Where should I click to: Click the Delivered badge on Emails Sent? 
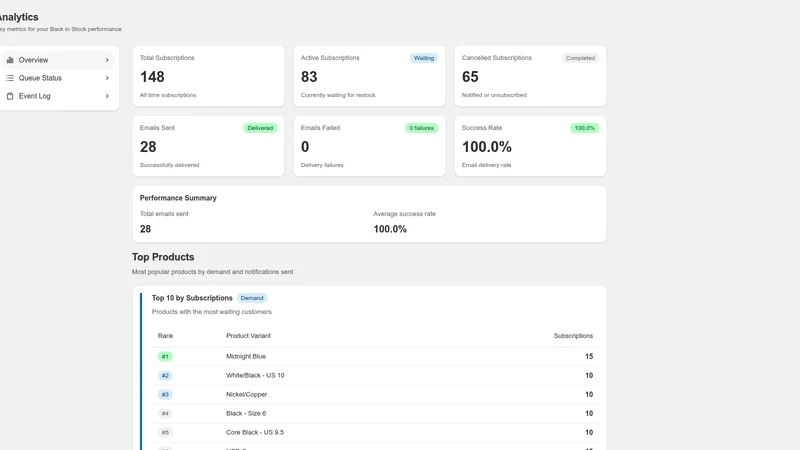pyautogui.click(x=260, y=128)
